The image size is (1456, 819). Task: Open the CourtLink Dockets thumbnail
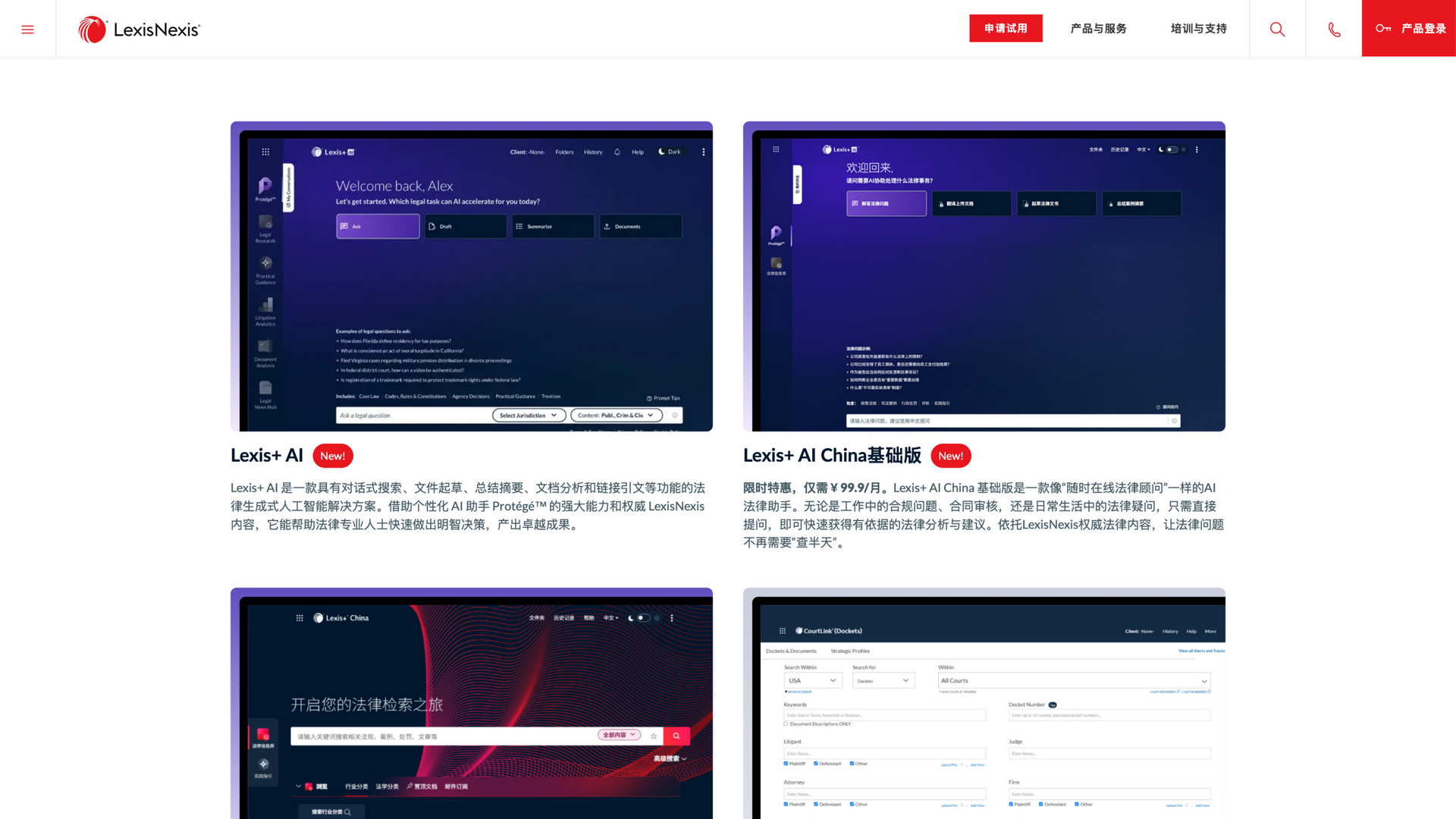984,703
